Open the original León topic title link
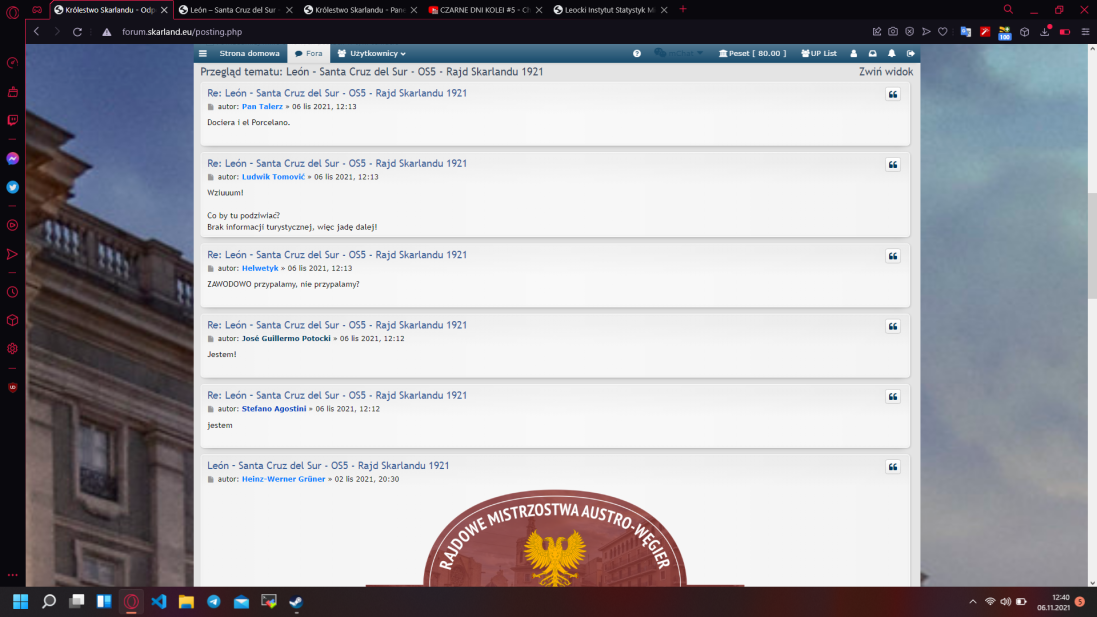1097x617 pixels. [328, 465]
